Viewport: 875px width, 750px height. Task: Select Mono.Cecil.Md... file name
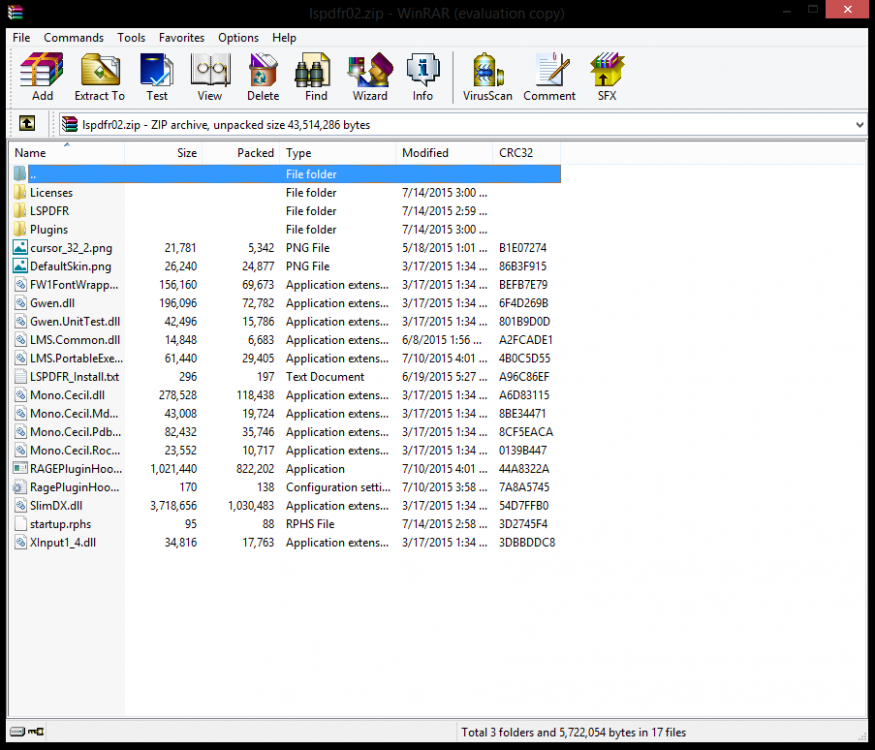point(74,414)
